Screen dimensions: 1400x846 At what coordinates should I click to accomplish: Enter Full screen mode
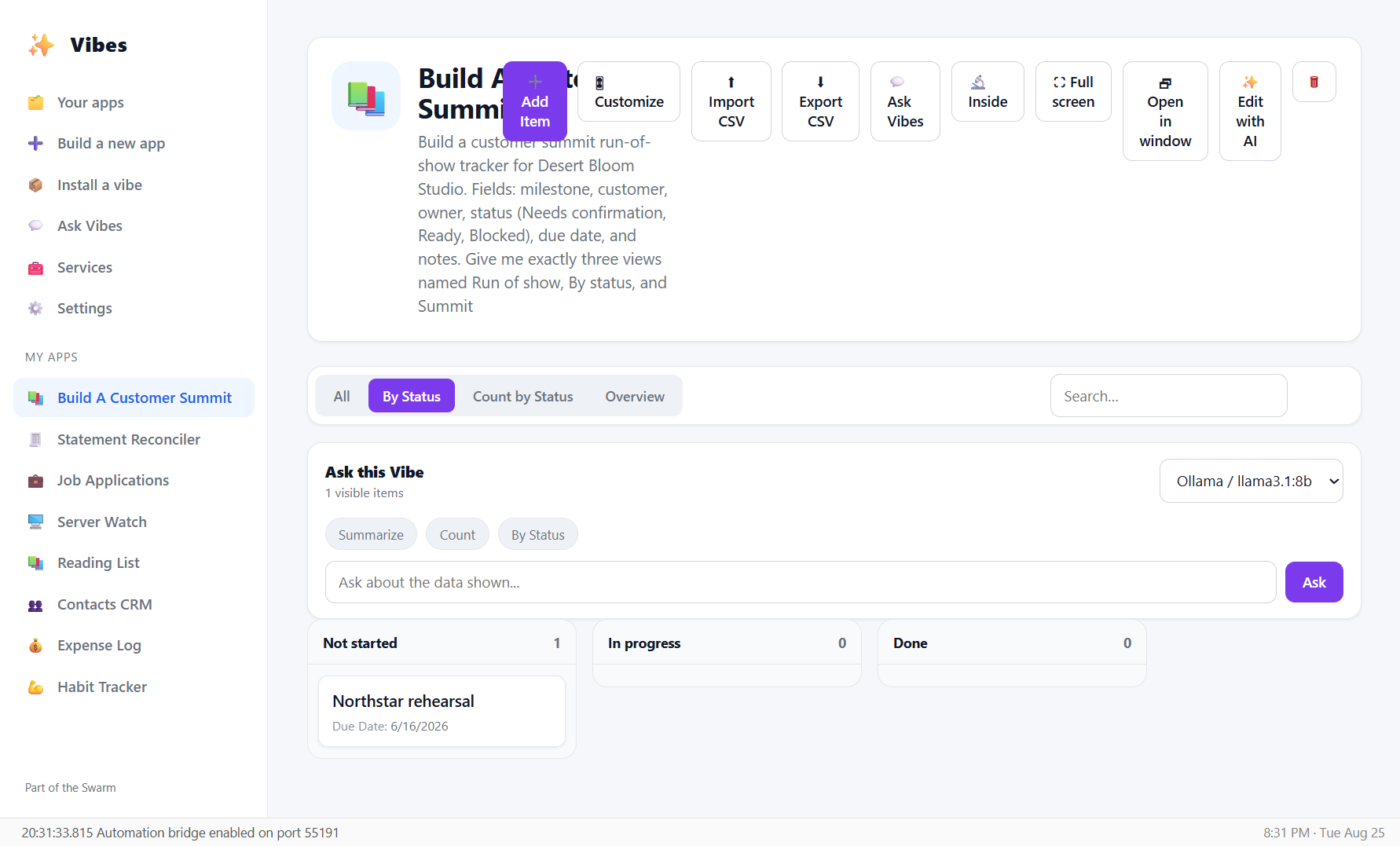1074,92
